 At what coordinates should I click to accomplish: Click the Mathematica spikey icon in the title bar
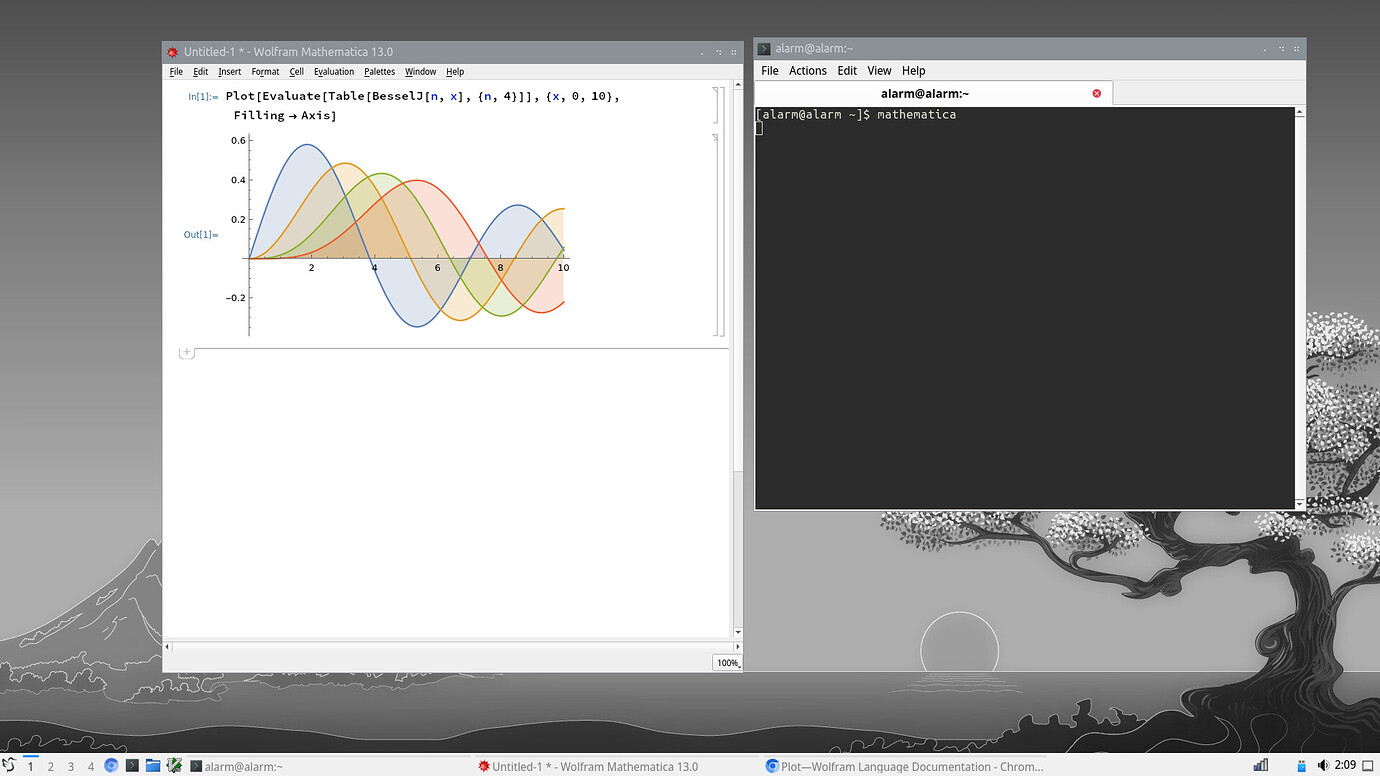pos(172,51)
